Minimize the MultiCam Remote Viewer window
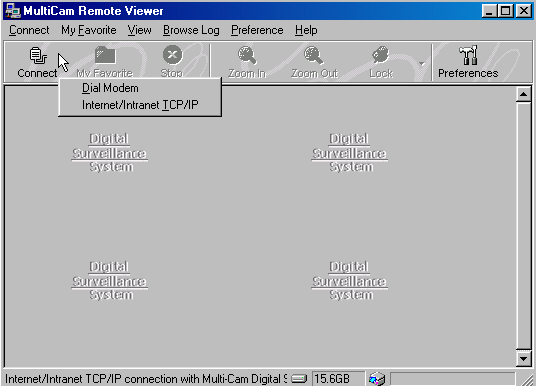The image size is (536, 386). click(x=490, y=11)
